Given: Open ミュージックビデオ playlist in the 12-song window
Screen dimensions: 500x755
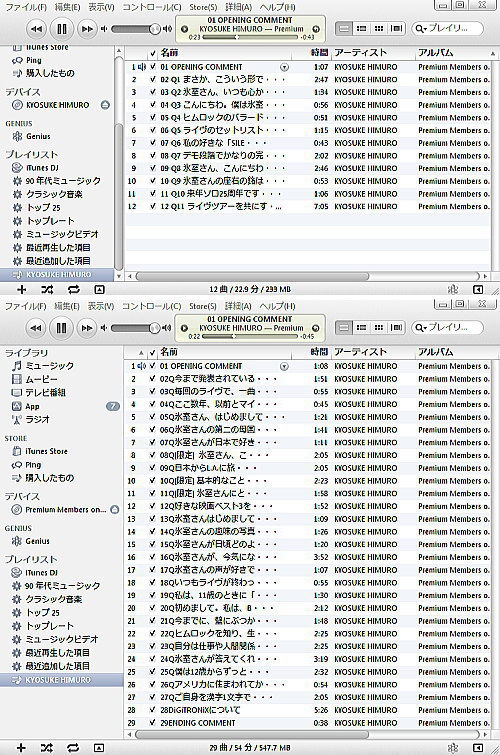Looking at the screenshot, I should click(62, 234).
